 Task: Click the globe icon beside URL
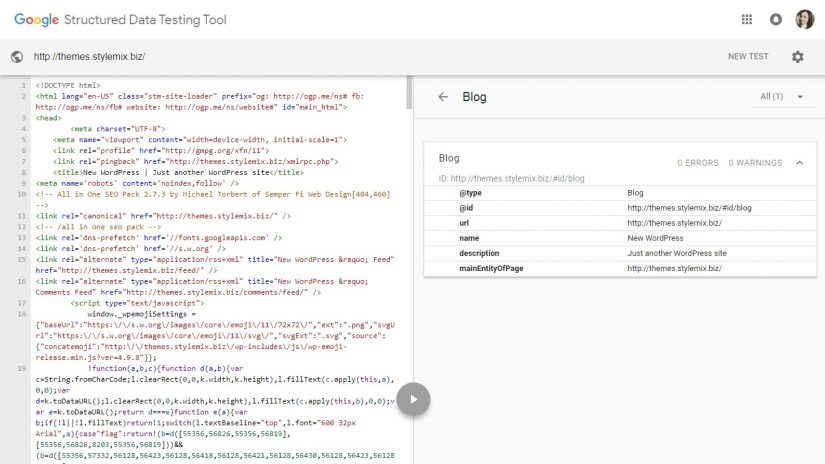tap(17, 56)
